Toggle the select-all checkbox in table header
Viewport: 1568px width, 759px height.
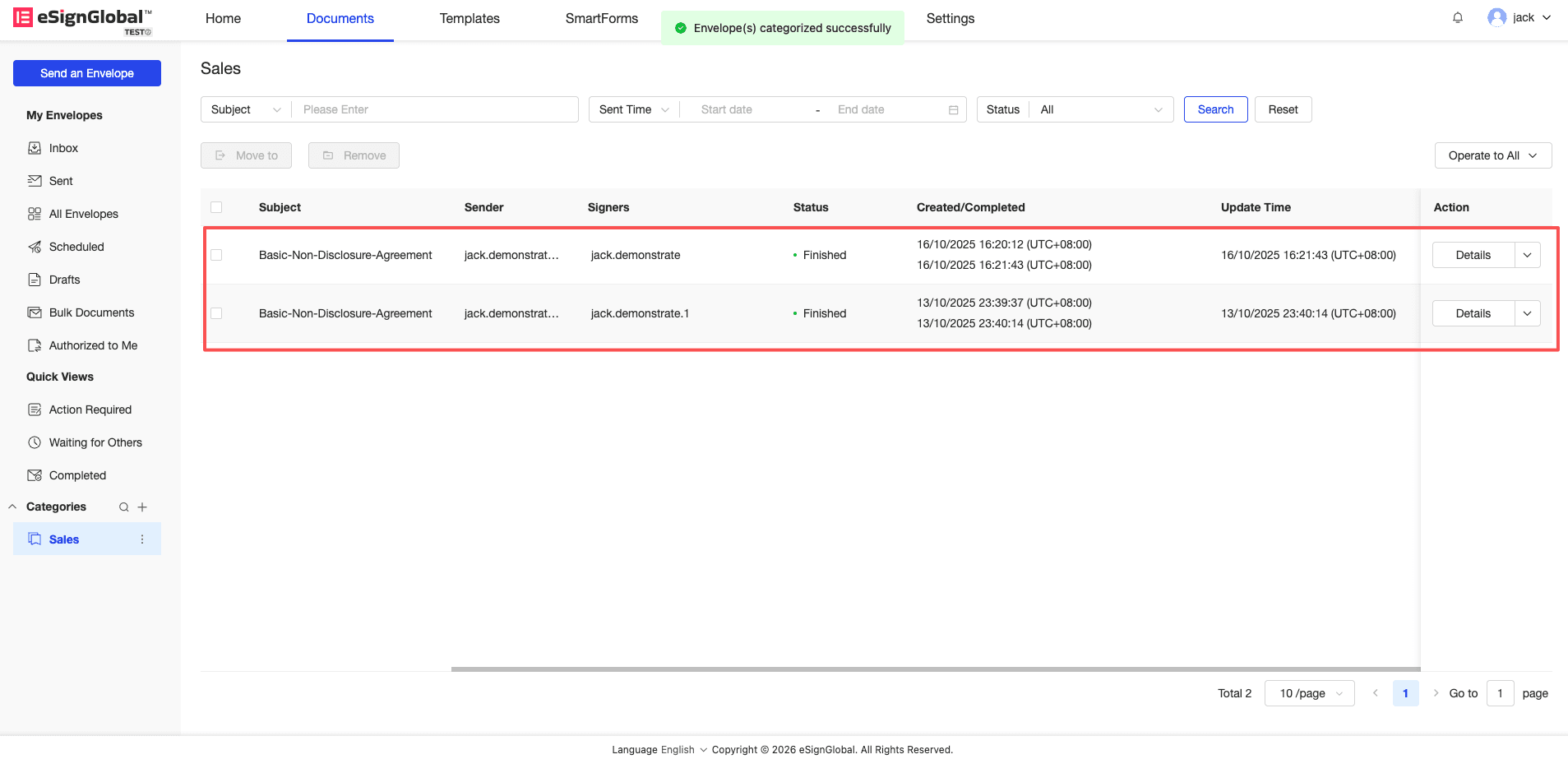click(x=216, y=207)
